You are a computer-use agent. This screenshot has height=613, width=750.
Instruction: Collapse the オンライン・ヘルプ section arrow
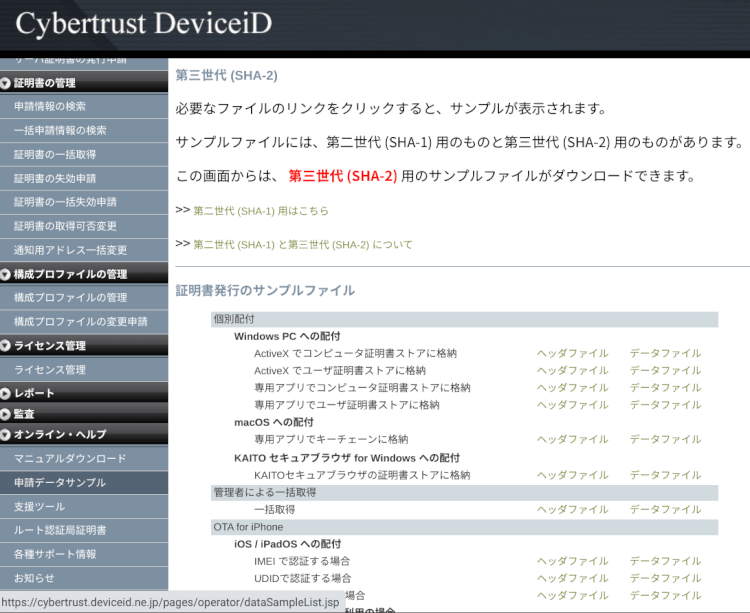click(5, 435)
